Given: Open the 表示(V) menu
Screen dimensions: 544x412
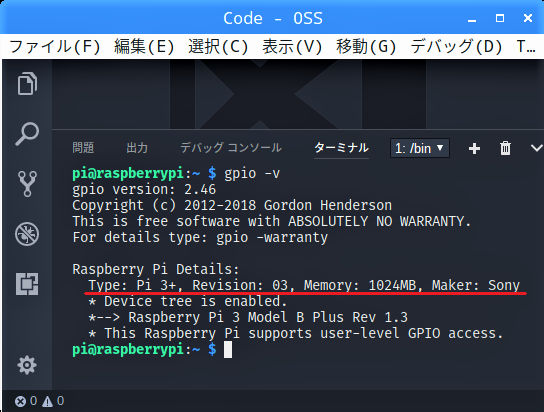Looking at the screenshot, I should [292, 46].
